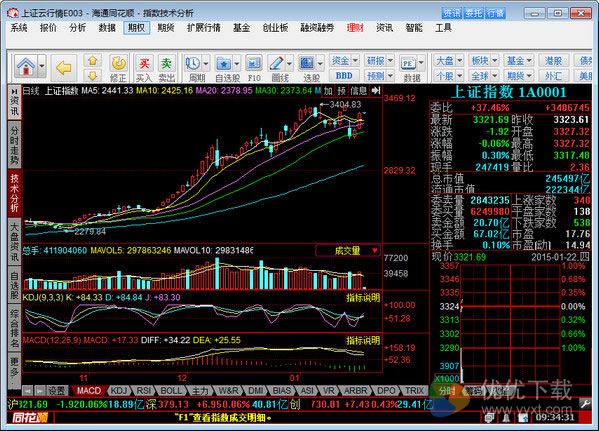Open the 综合排名 sidebar tab
This screenshot has width=599, height=431.
(x=14, y=329)
